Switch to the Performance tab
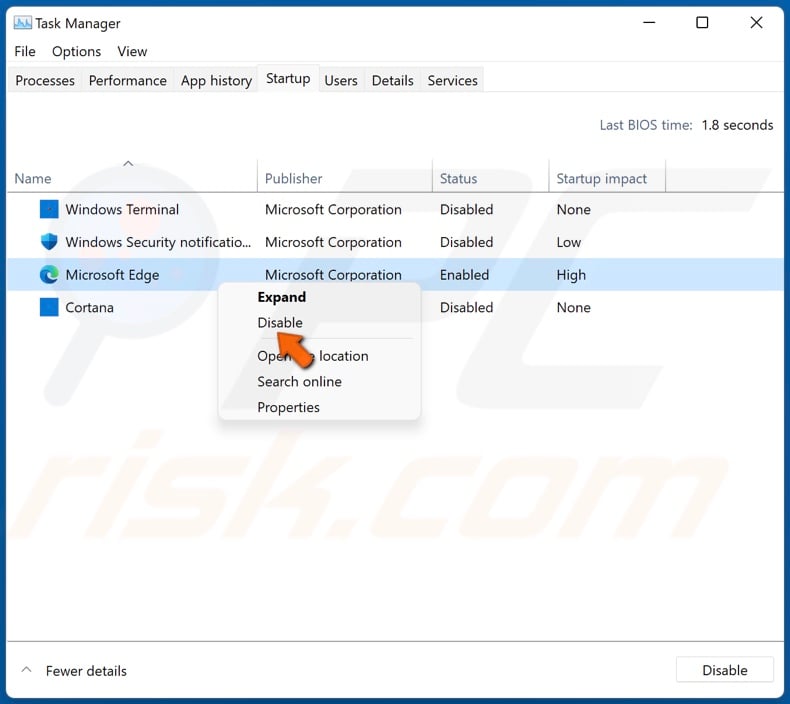 point(127,81)
